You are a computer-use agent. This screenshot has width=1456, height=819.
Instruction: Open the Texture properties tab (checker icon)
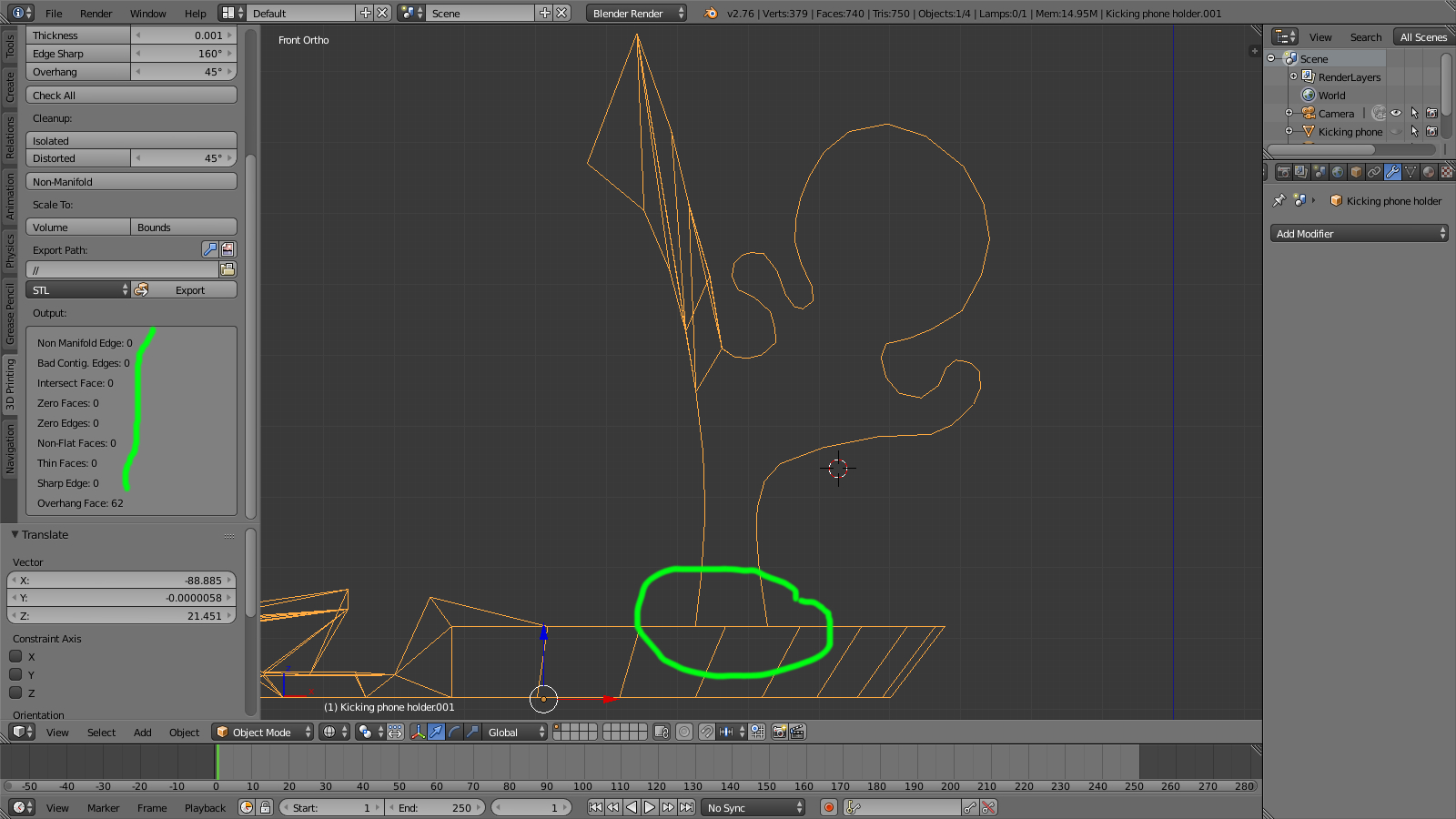click(x=1446, y=172)
